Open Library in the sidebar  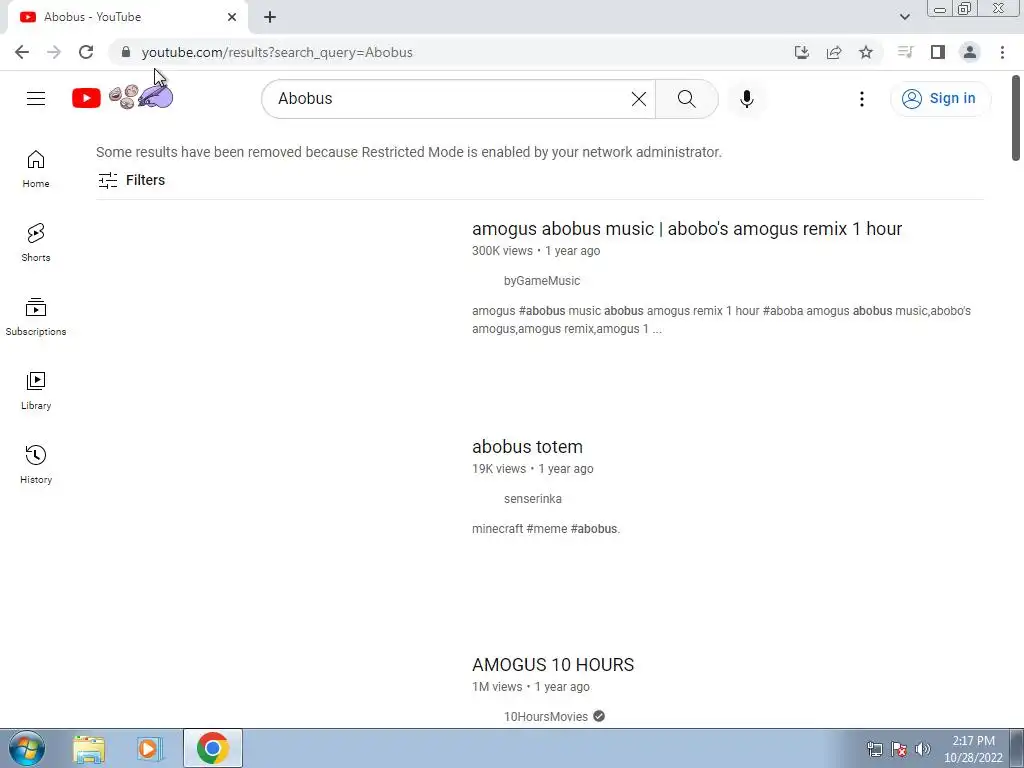click(36, 391)
